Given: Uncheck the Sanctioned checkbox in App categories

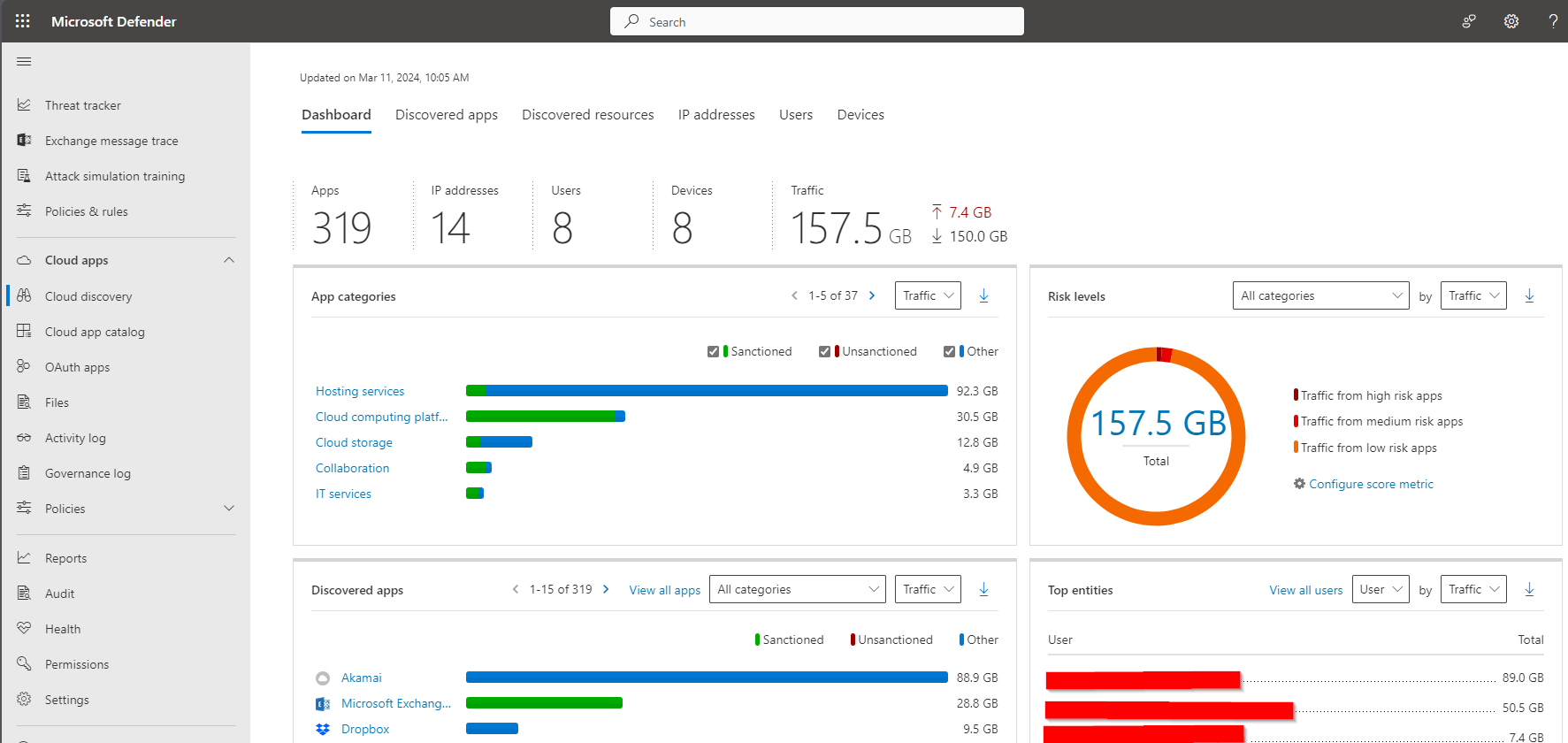Looking at the screenshot, I should [713, 351].
